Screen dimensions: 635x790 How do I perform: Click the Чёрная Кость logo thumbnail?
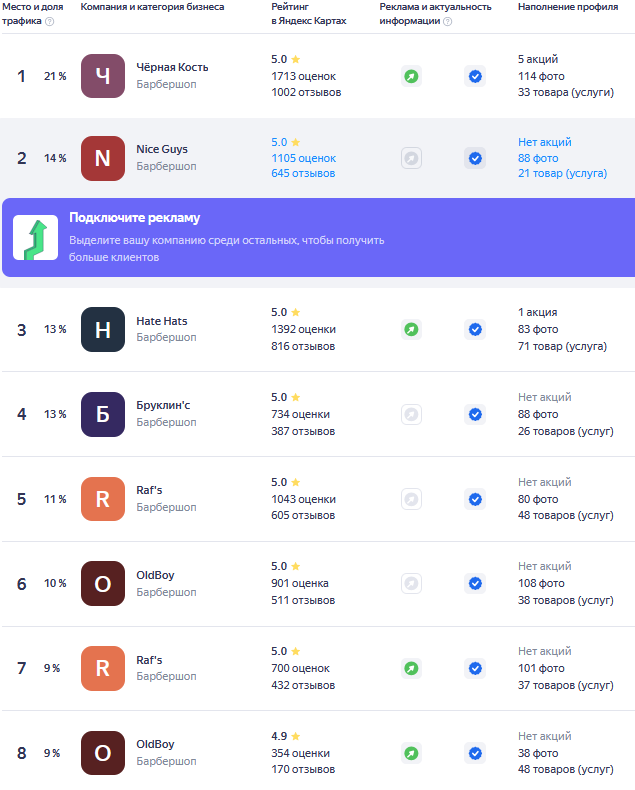(103, 76)
